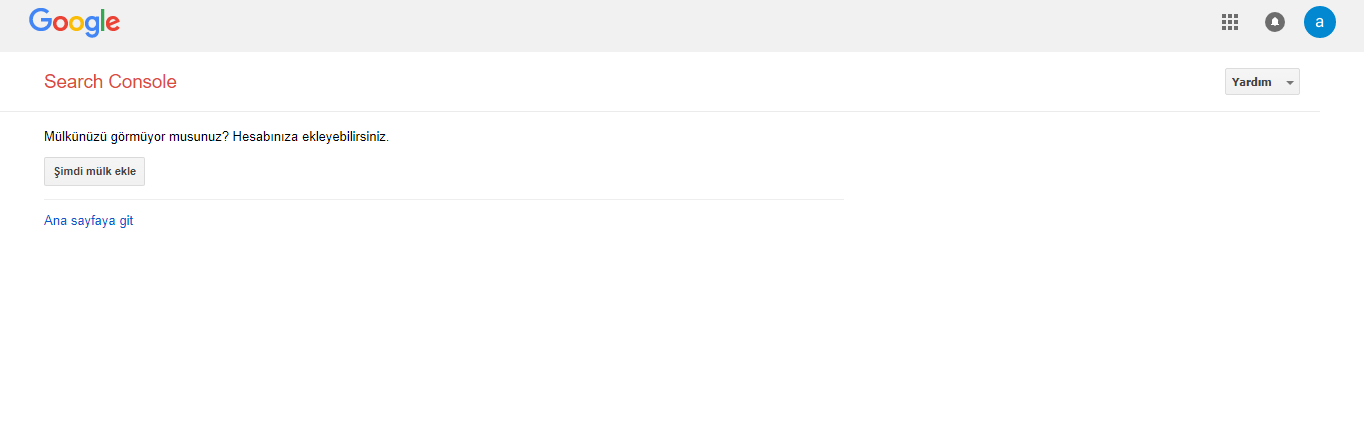Click the Hesabınıza ekleyebilirsiniz sentence
This screenshot has width=1364, height=441.
tap(311, 136)
